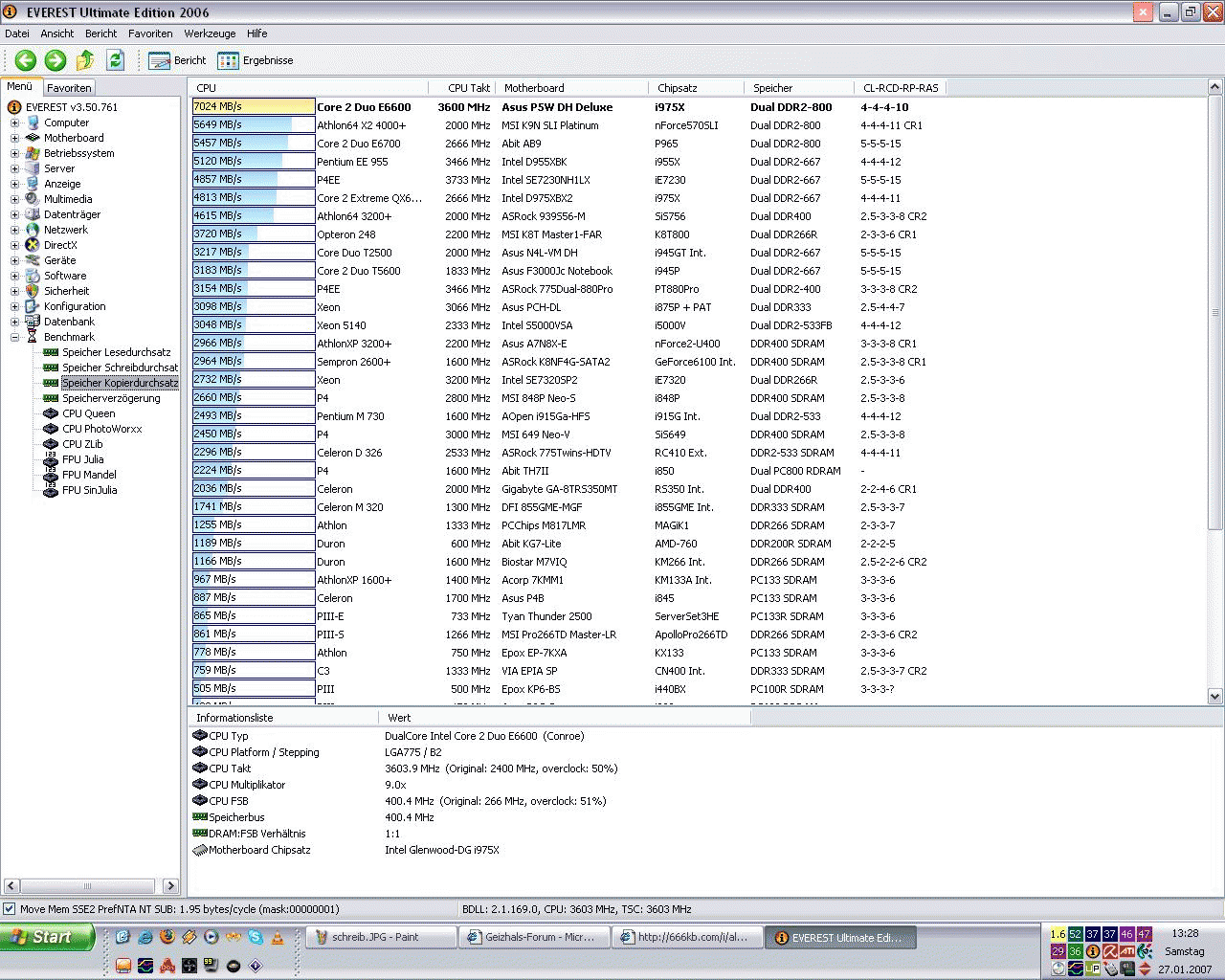Select the Multimedia tree icon

[x=33, y=199]
